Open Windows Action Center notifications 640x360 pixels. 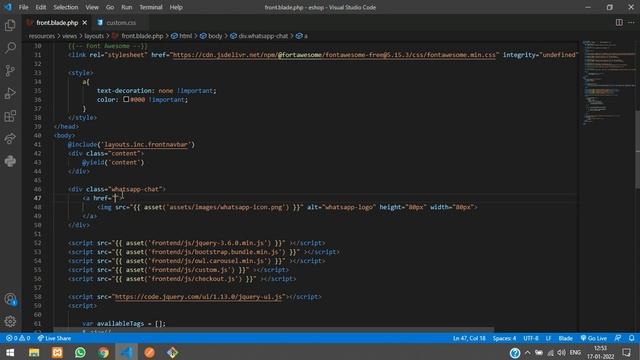627,353
